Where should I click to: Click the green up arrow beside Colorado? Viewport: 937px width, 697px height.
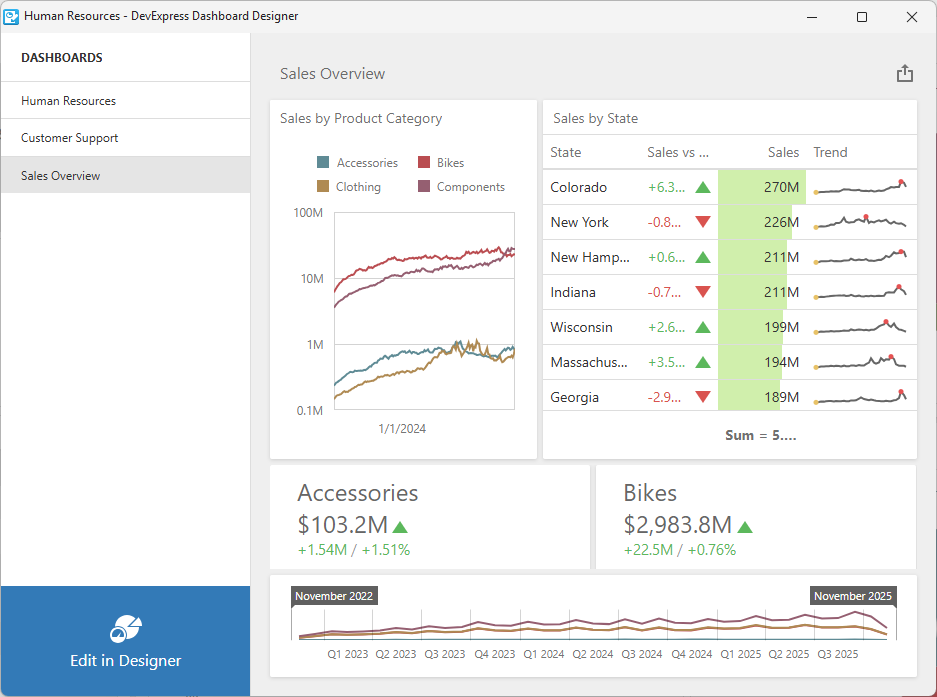click(x=703, y=187)
